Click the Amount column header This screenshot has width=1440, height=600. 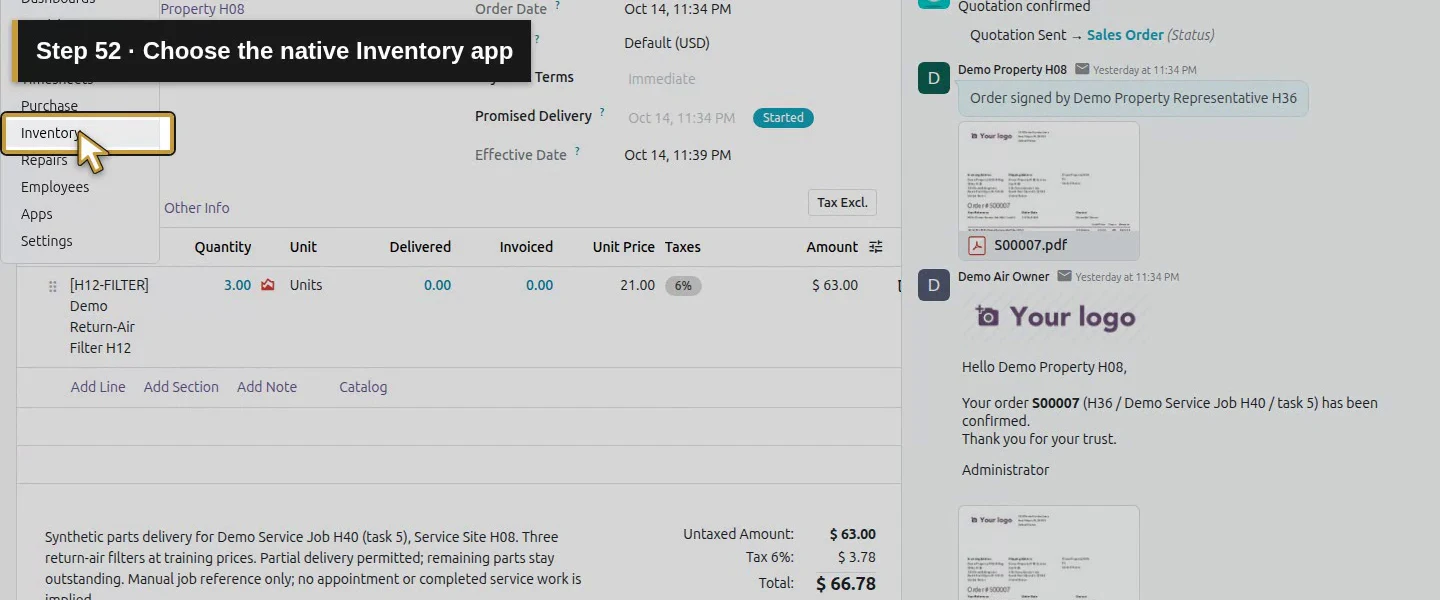point(832,247)
